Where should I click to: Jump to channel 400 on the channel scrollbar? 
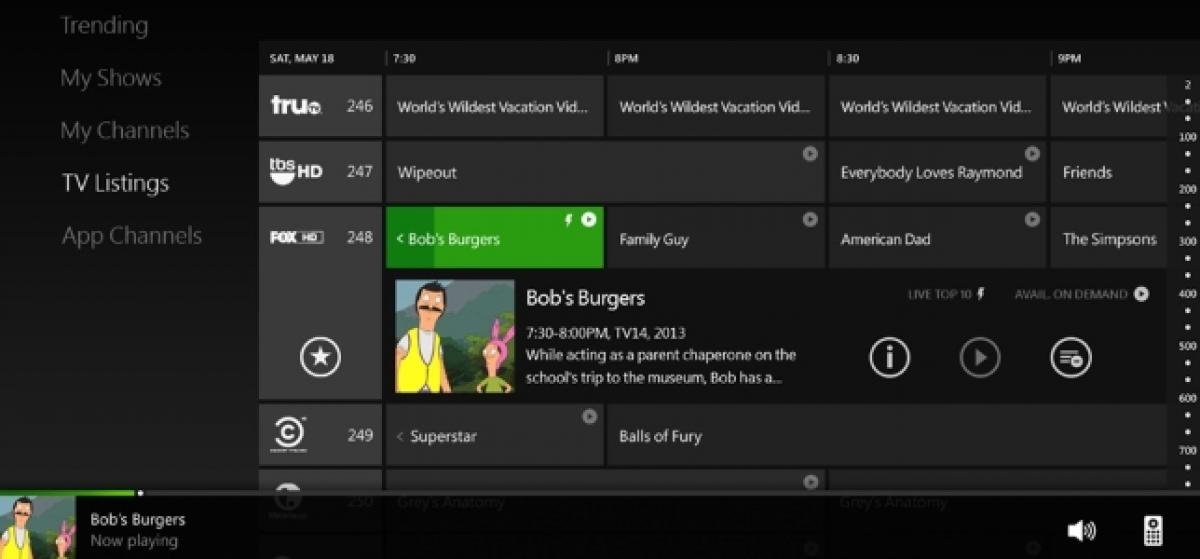1188,294
